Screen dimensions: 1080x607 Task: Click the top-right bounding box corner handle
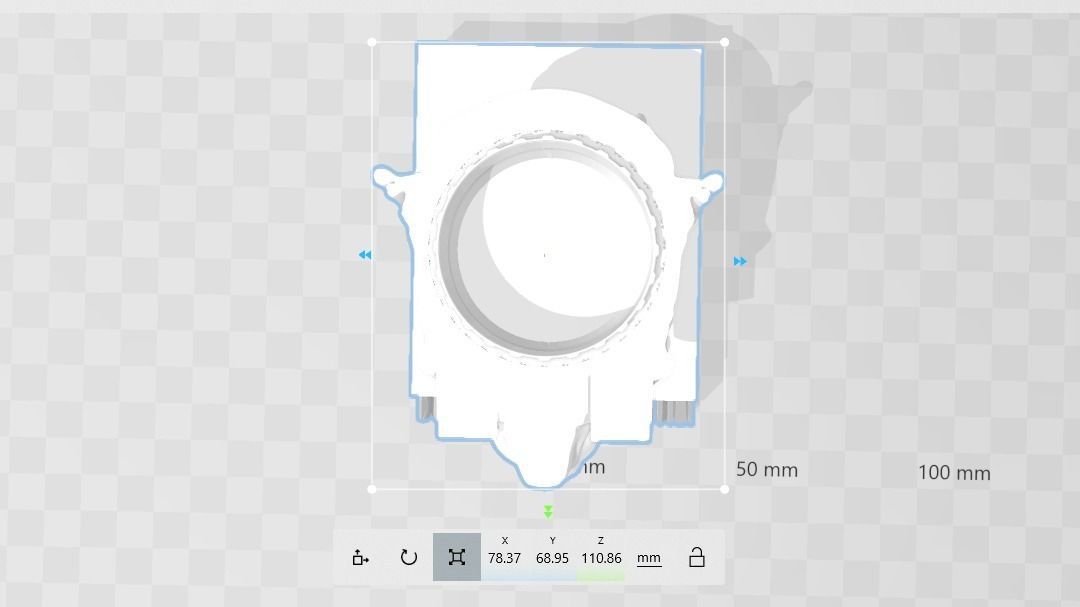tap(725, 42)
